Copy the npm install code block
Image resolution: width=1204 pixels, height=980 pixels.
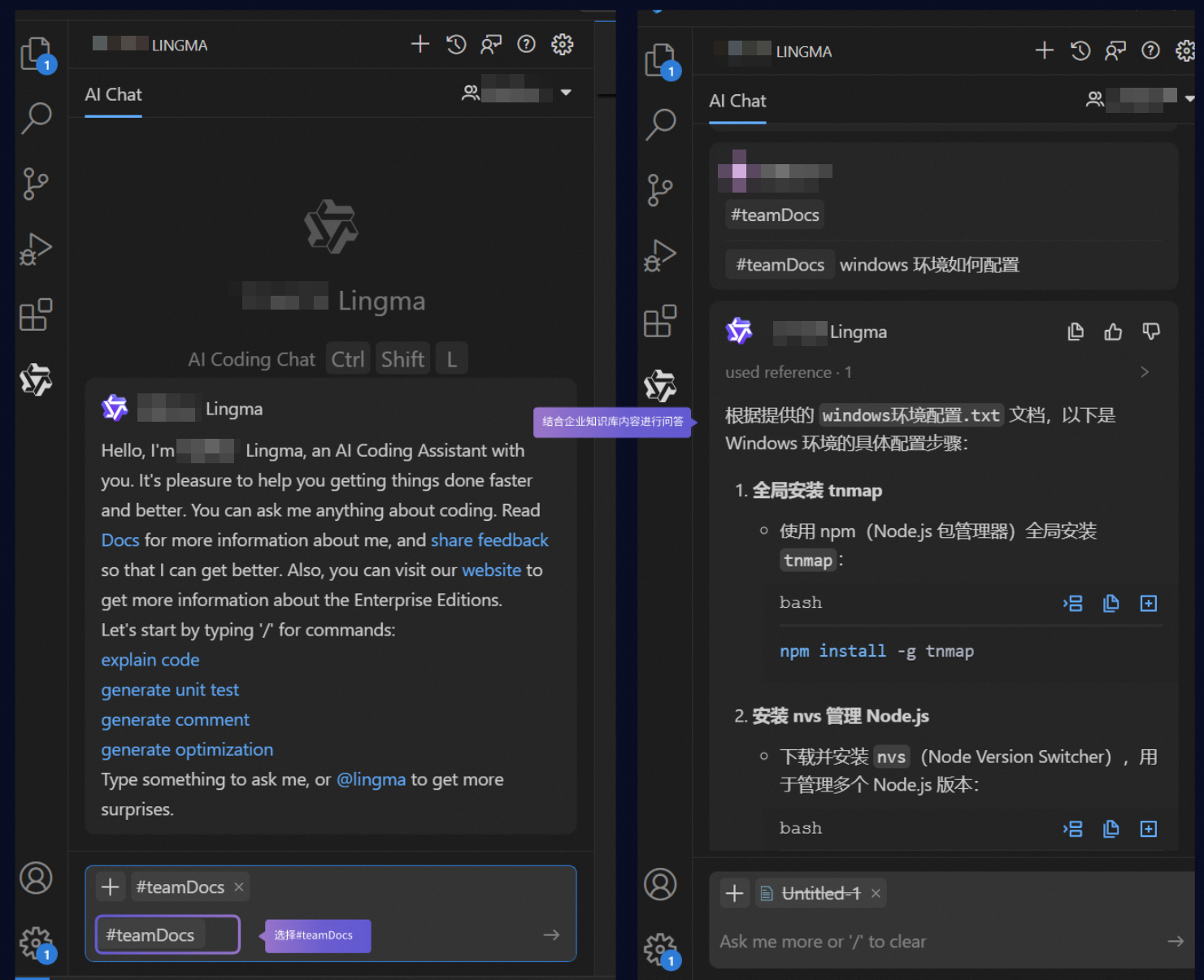(1111, 603)
